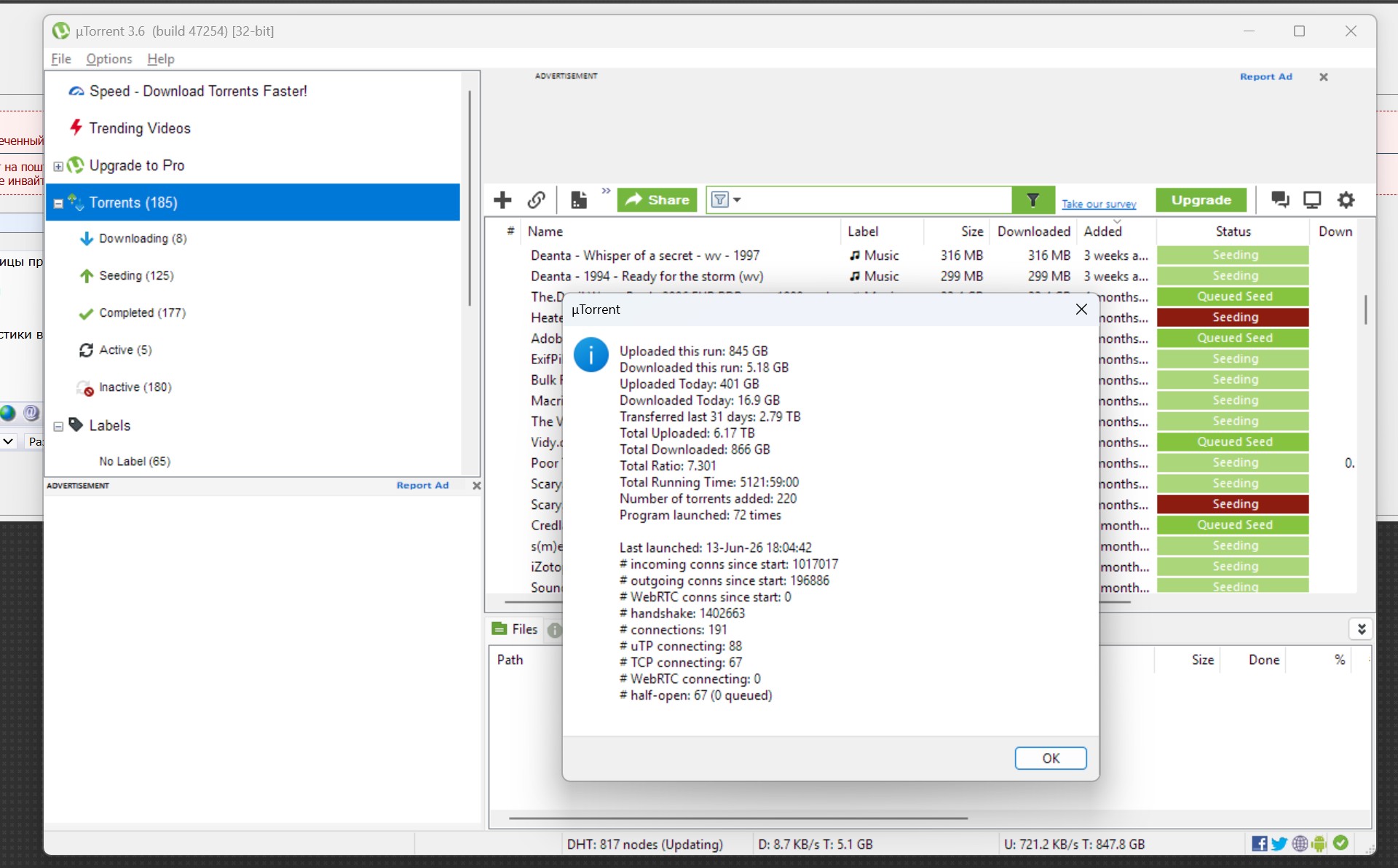Viewport: 1398px width, 868px height.
Task: Expand the Upgrade to Pro node
Action: point(58,166)
